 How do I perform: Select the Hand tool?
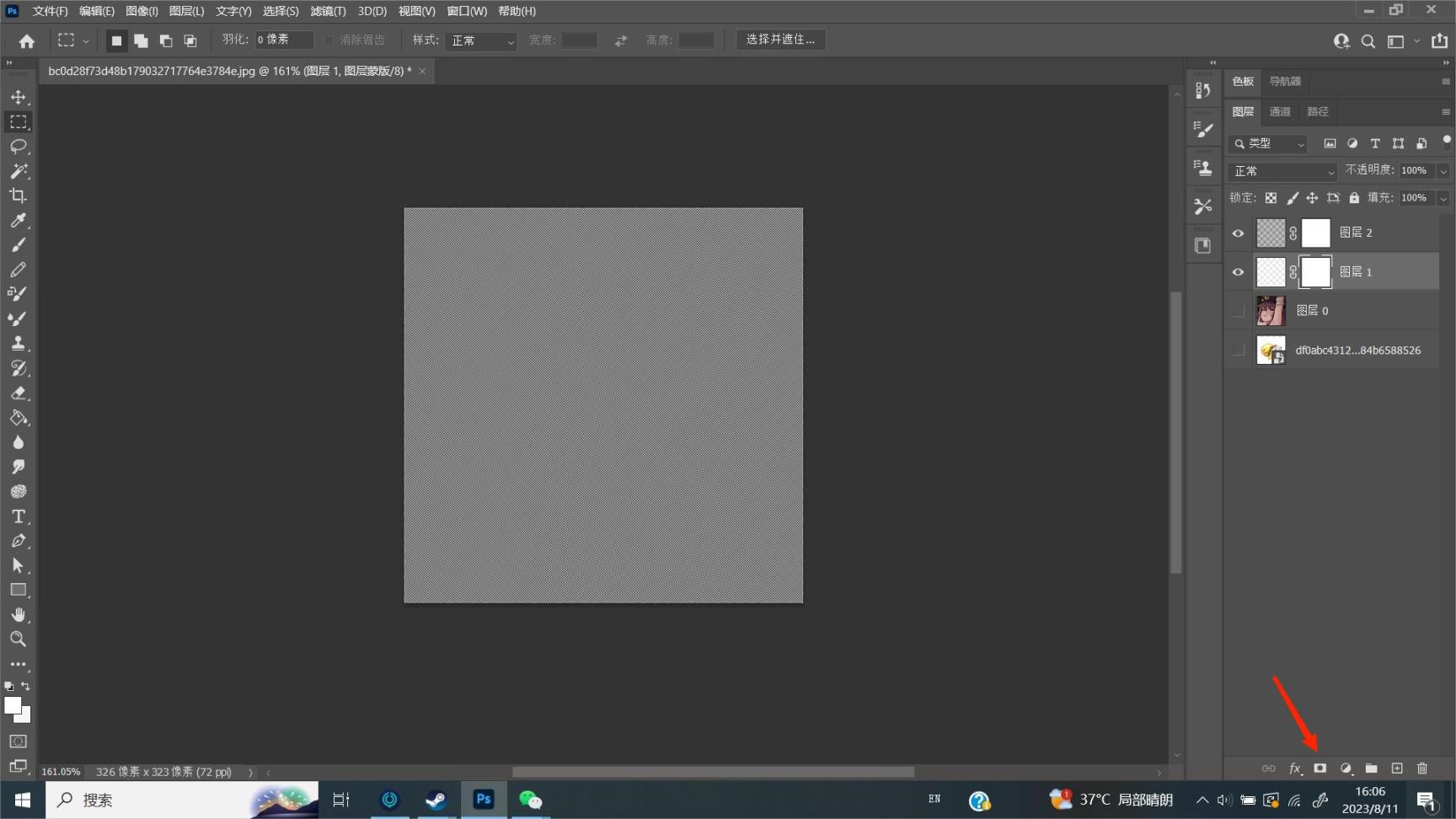[19, 614]
